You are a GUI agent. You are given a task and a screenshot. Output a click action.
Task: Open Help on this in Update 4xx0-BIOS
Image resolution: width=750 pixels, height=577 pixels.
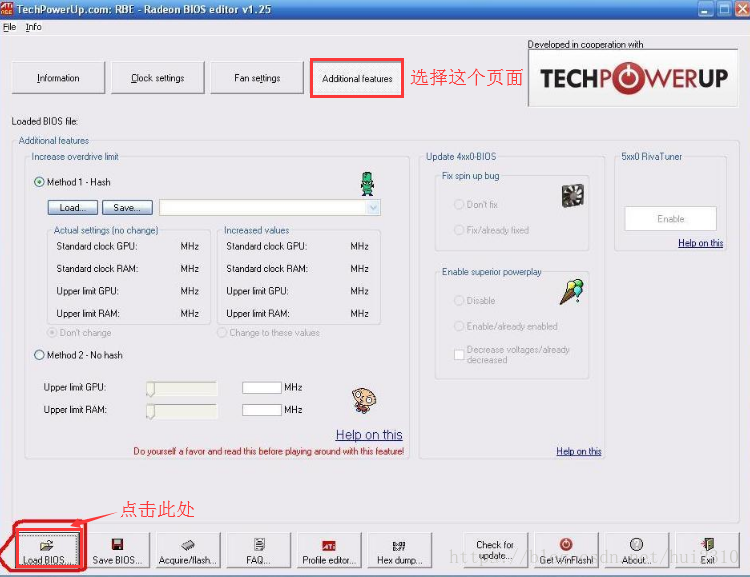coord(579,451)
